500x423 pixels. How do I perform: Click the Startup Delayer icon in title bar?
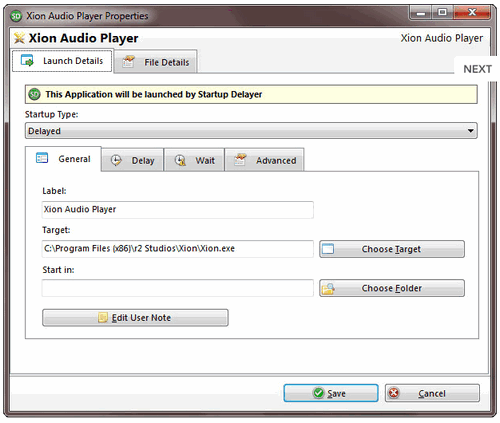(16, 16)
